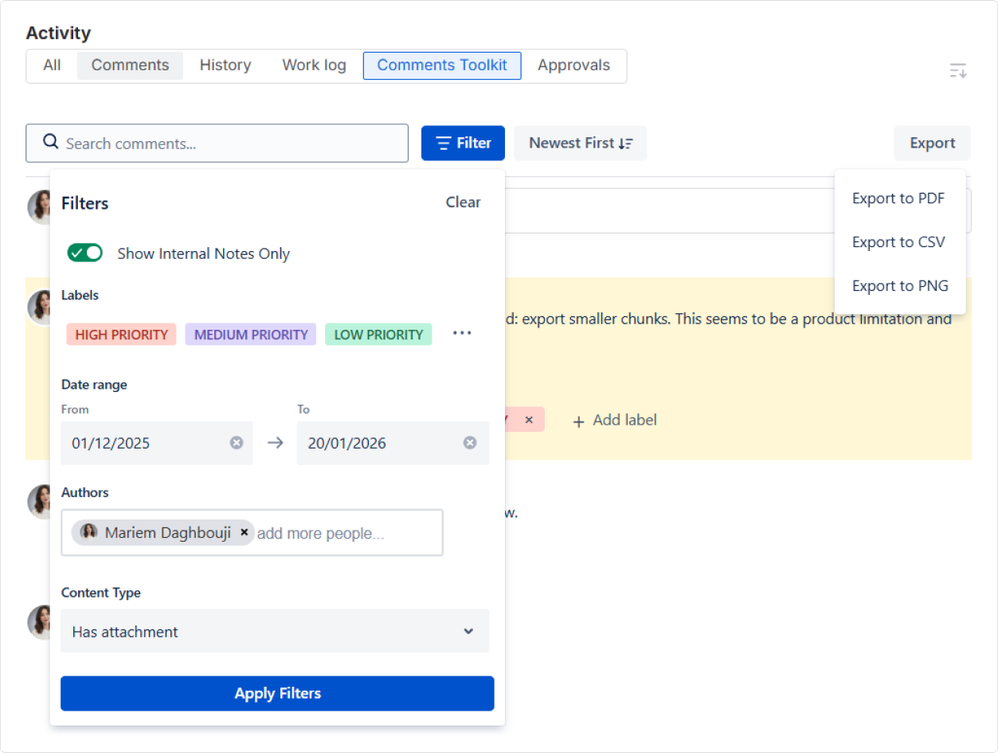Screen dimensions: 998x753
Task: Click the Add label plus icon
Action: coord(578,421)
